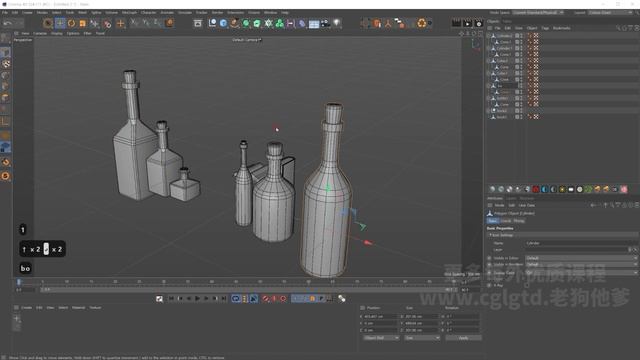Open the MoGraph menu
This screenshot has height=360, width=640.
(x=129, y=13)
